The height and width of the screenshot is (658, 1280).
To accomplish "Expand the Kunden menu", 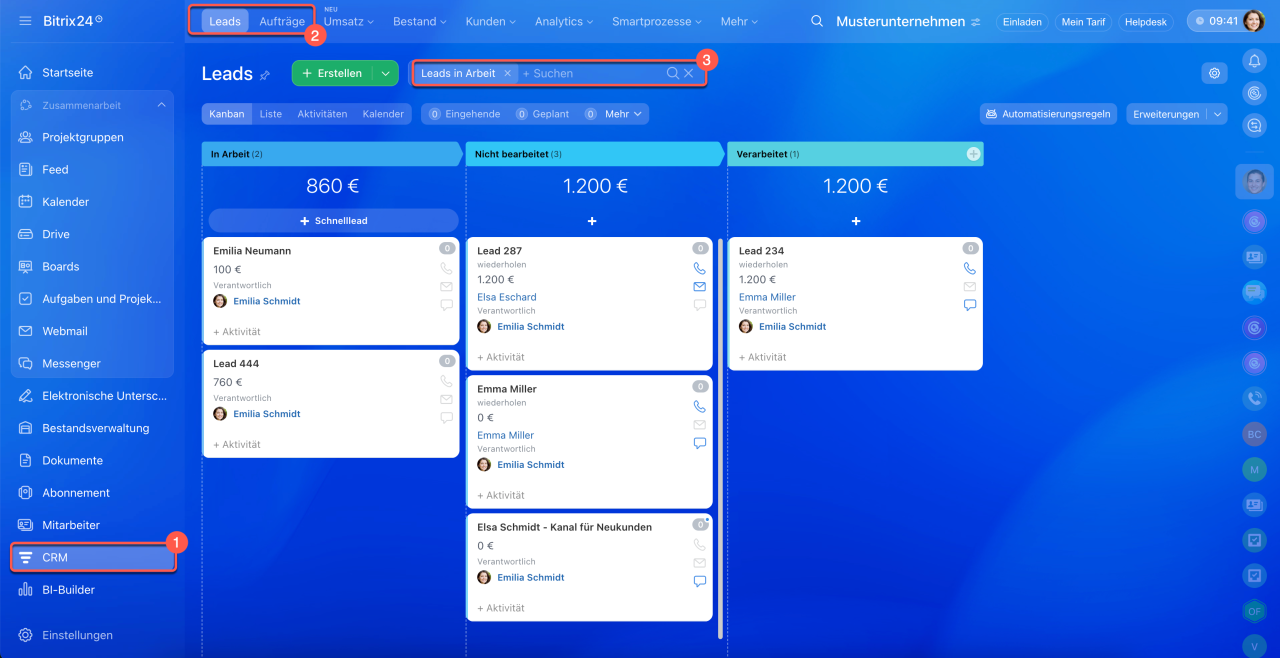I will tap(491, 21).
